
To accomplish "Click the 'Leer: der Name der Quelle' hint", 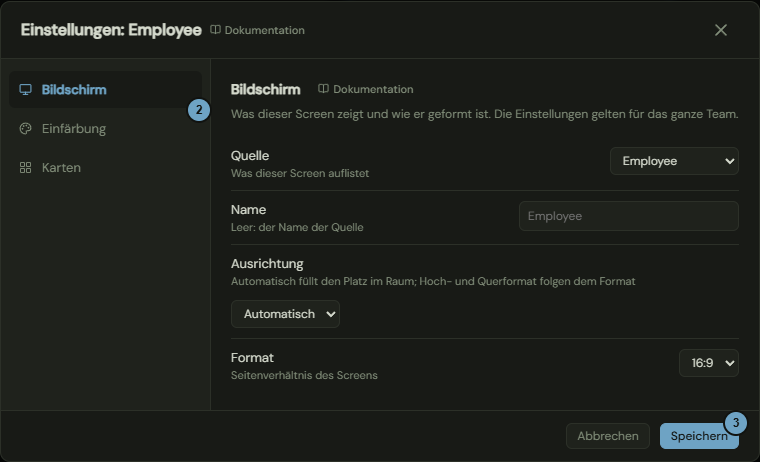I will (297, 227).
